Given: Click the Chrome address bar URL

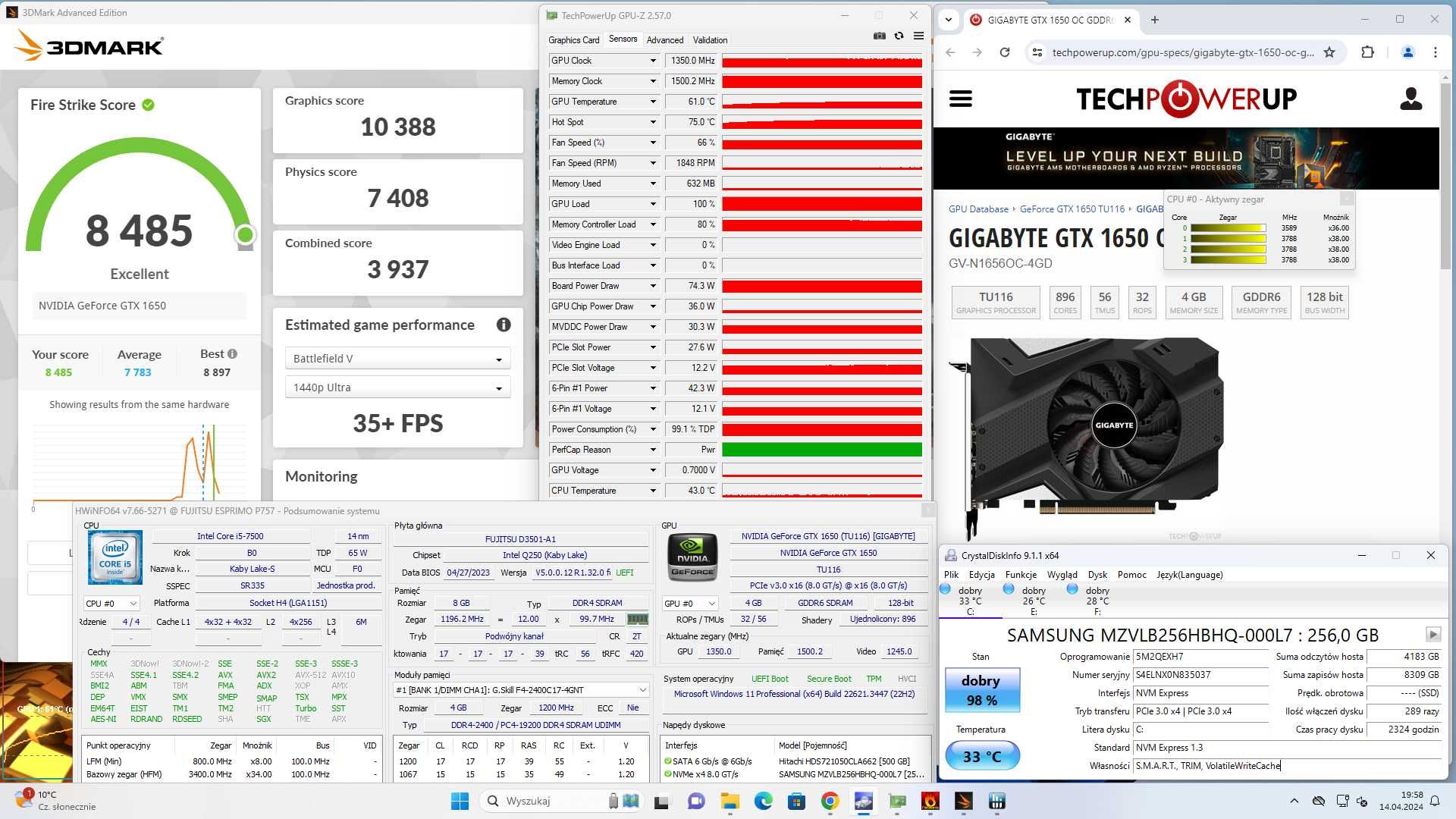Looking at the screenshot, I should point(1183,52).
